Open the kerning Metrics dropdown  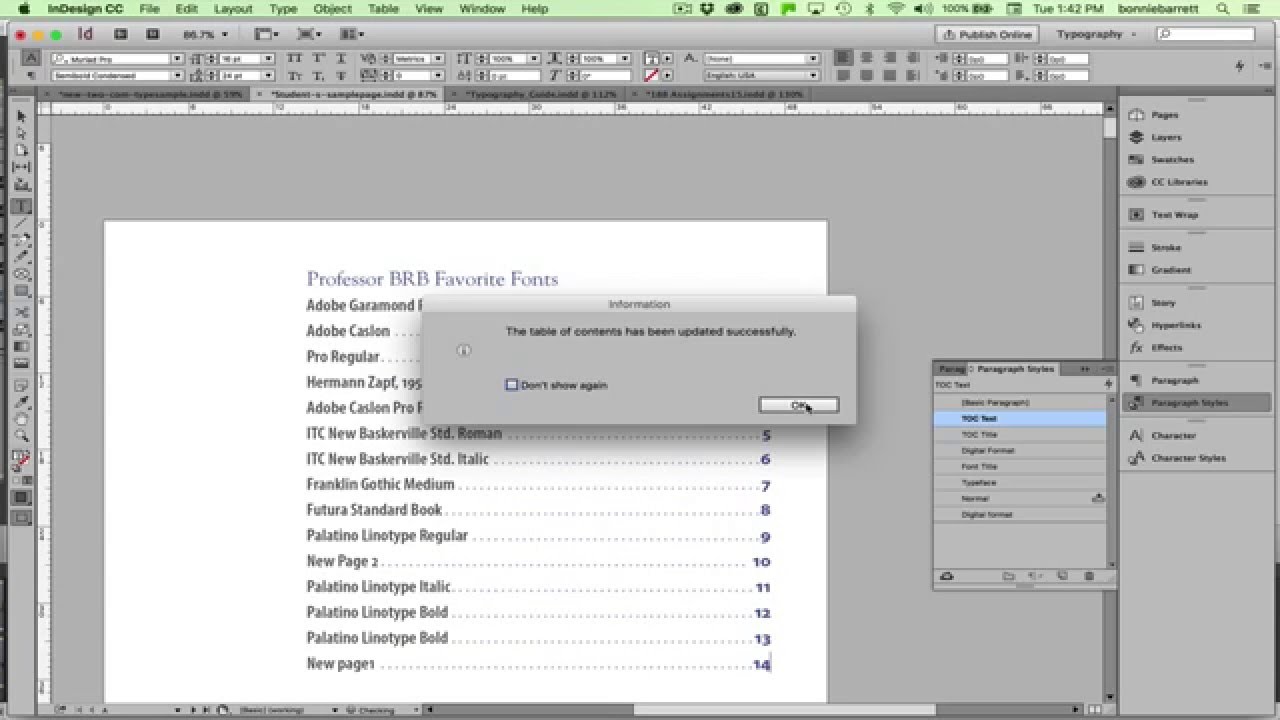438,59
